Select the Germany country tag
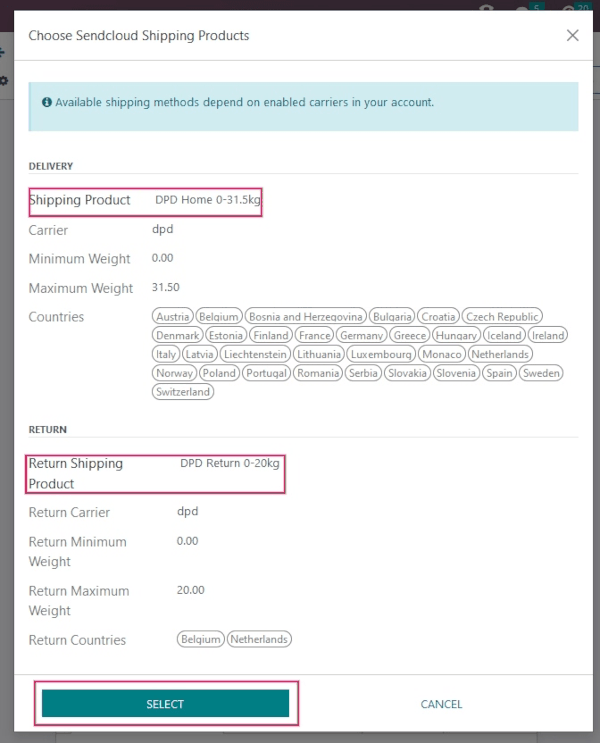 [x=360, y=336]
